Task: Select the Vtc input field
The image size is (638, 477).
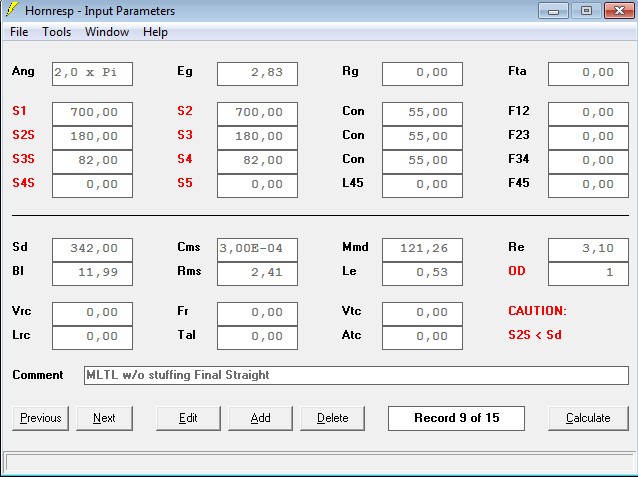Action: (422, 314)
